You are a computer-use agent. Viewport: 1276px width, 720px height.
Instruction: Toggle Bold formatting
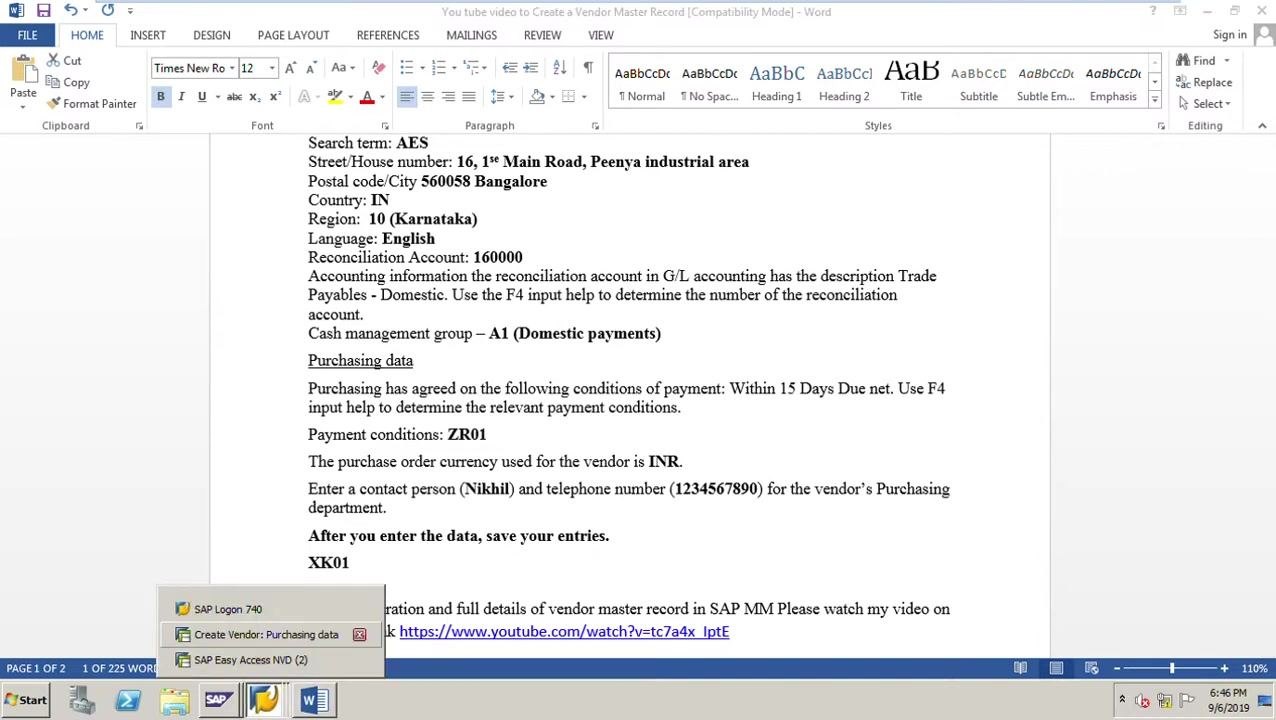[x=160, y=97]
